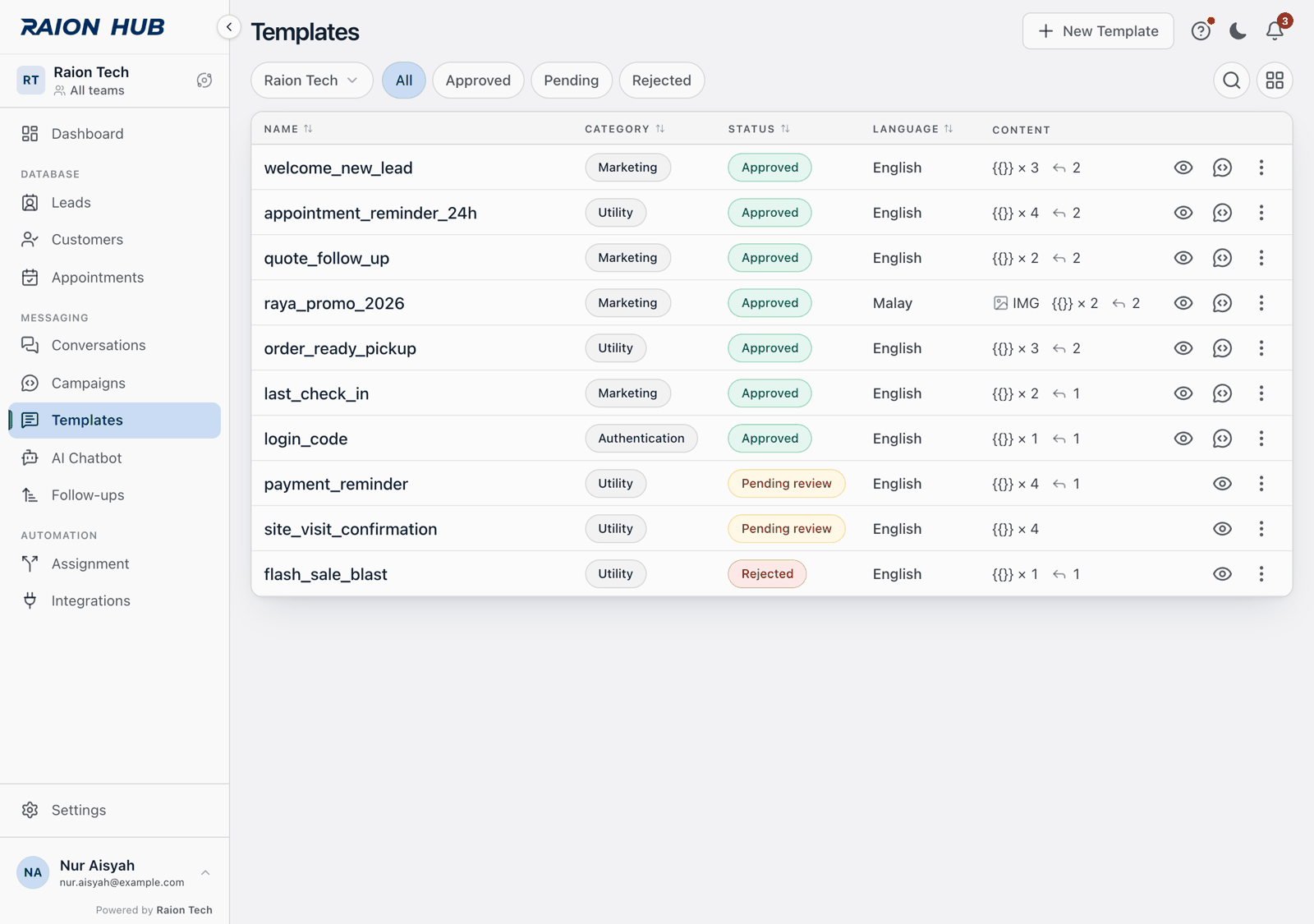This screenshot has width=1314, height=924.
Task: Send test message for quote_follow_up
Action: coord(1222,258)
